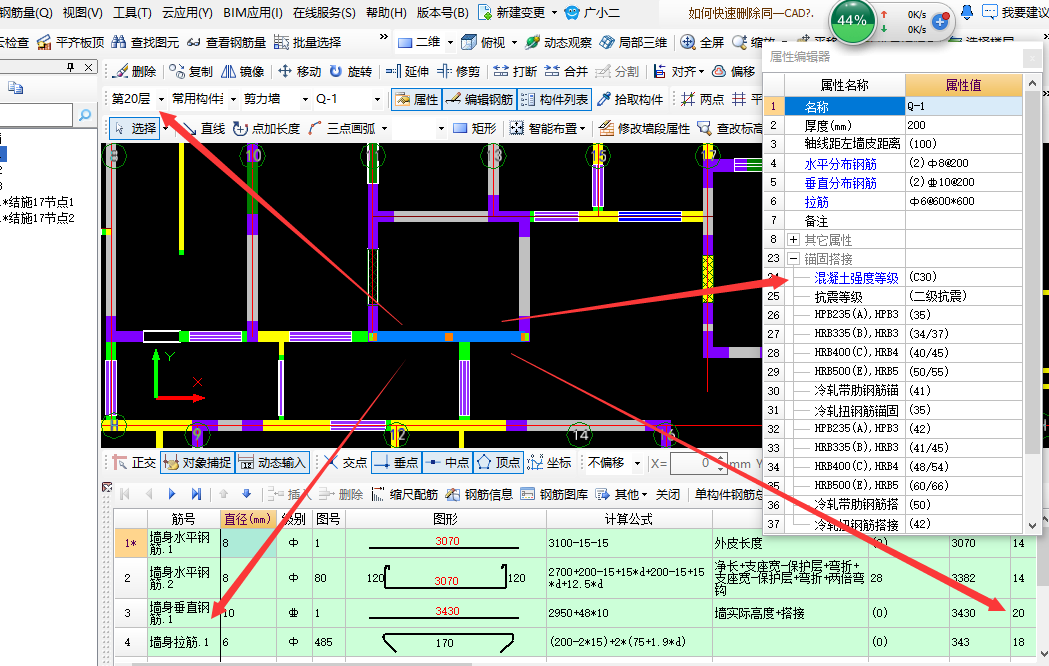
Task: Click 动态观察 orbit view
Action: coord(559,42)
